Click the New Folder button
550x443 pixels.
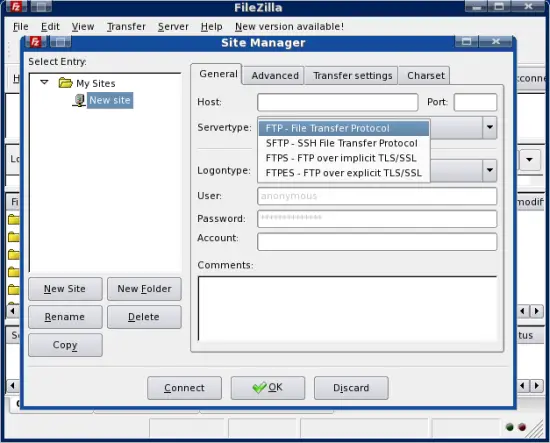pyautogui.click(x=144, y=289)
